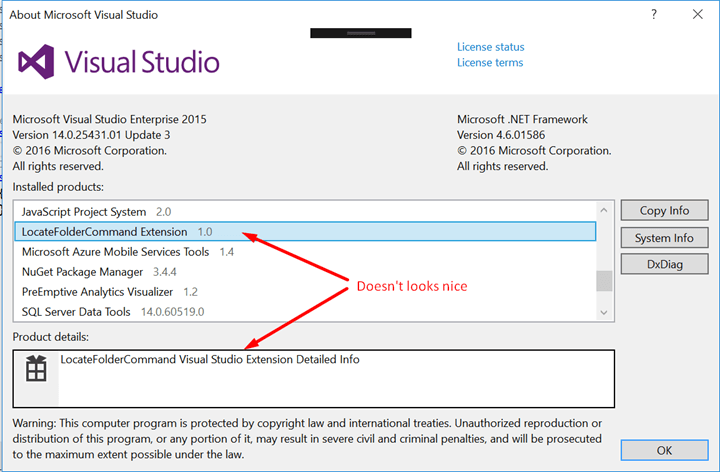
Task: Open the License terms link
Action: 490,62
